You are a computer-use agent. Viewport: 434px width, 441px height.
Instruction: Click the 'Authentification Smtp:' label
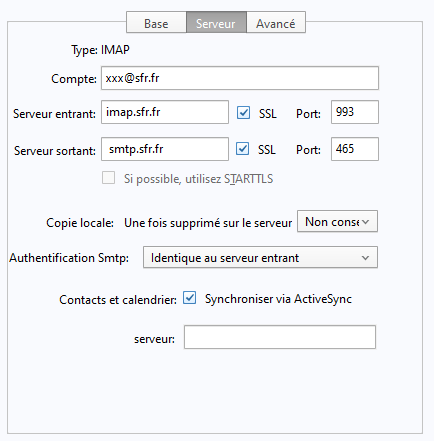pos(69,258)
